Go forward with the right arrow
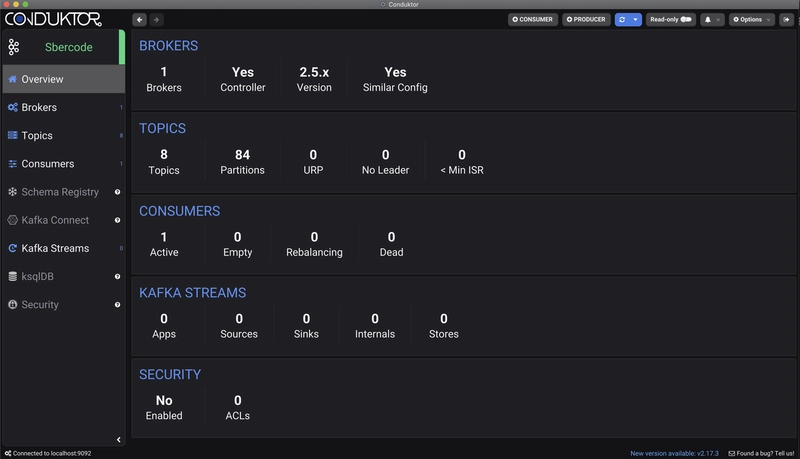 click(156, 19)
